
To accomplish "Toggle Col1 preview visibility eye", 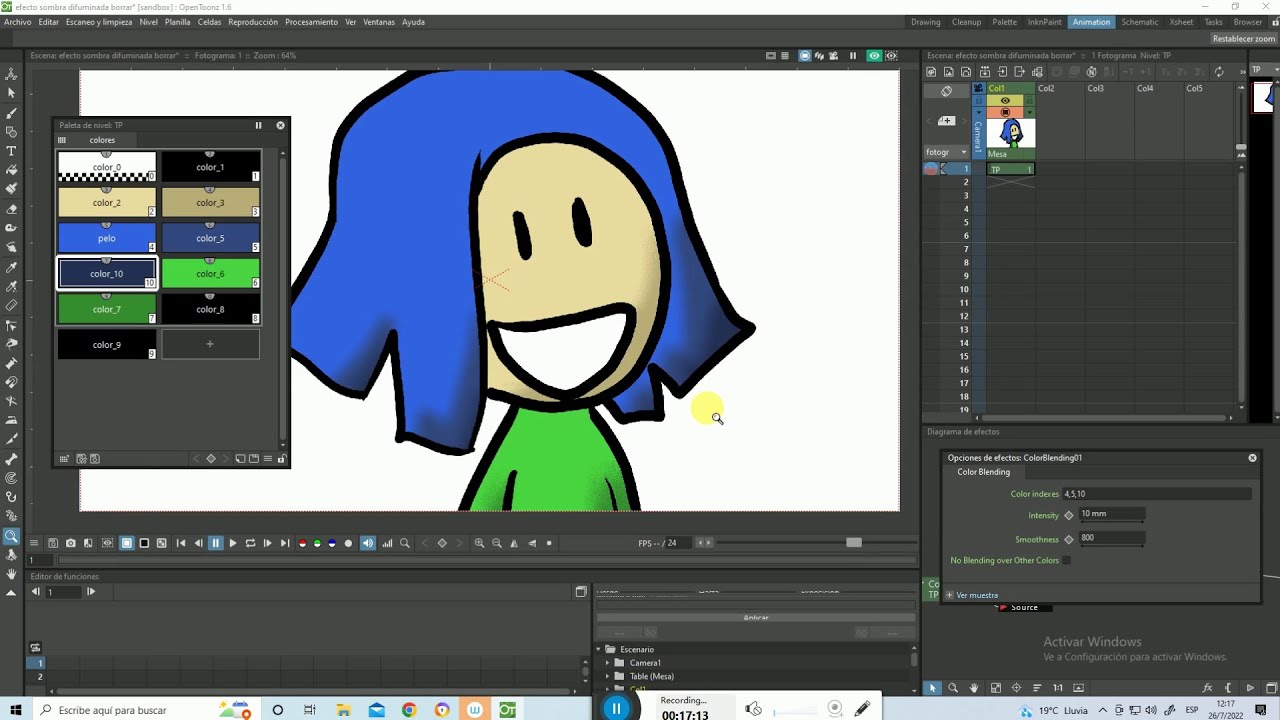I will (x=1005, y=100).
